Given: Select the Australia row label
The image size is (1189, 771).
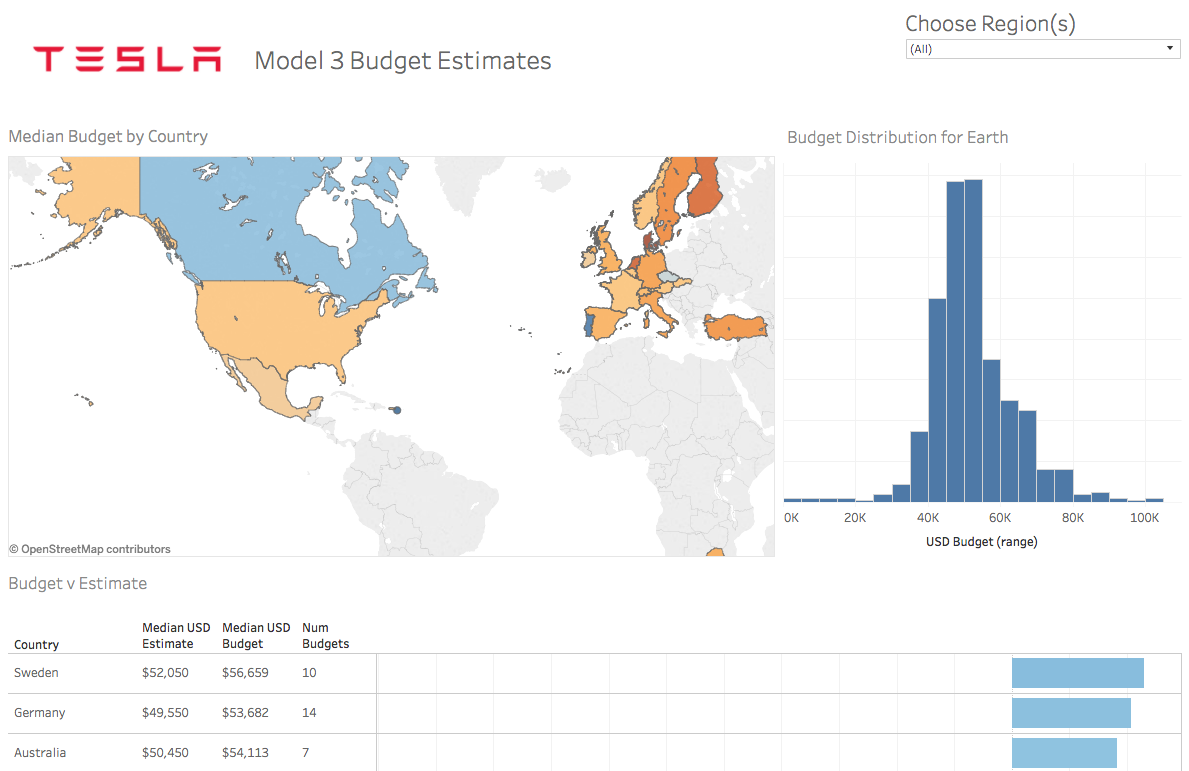Looking at the screenshot, I should pos(40,753).
